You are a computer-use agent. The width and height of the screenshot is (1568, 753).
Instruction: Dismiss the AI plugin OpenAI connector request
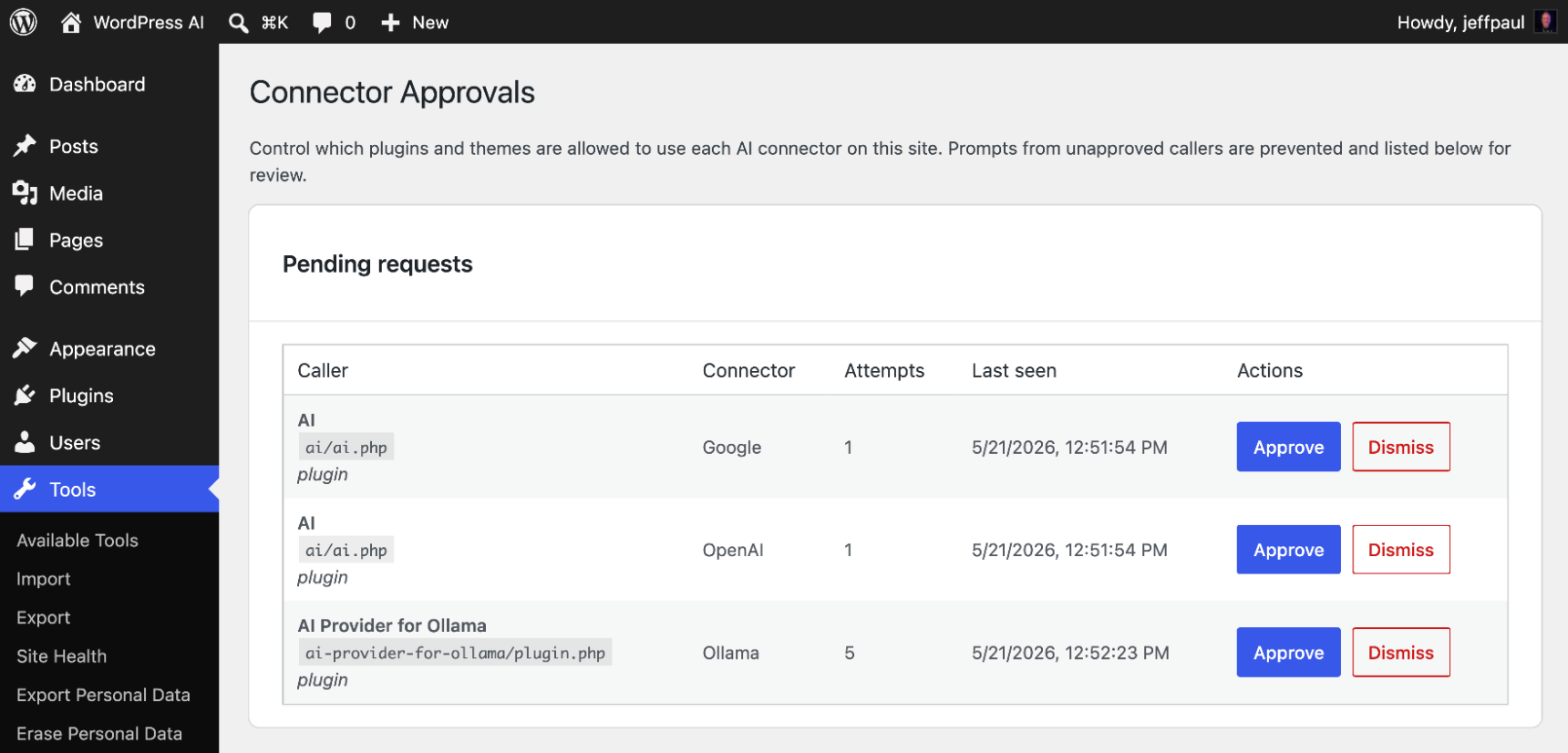click(x=1401, y=550)
